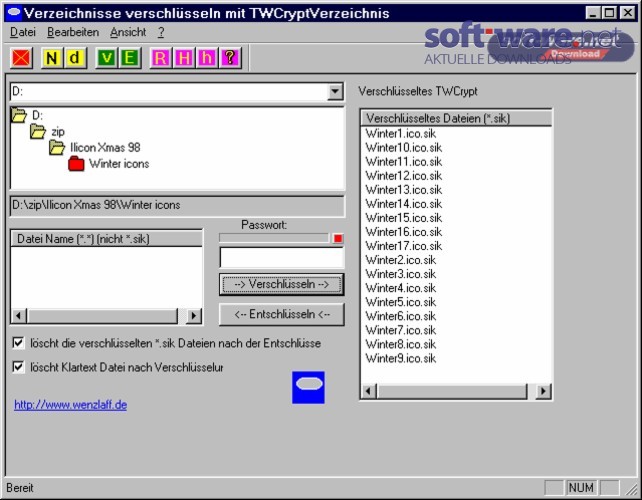Click the red Winter icons folder icon
The image size is (642, 500).
[76, 164]
